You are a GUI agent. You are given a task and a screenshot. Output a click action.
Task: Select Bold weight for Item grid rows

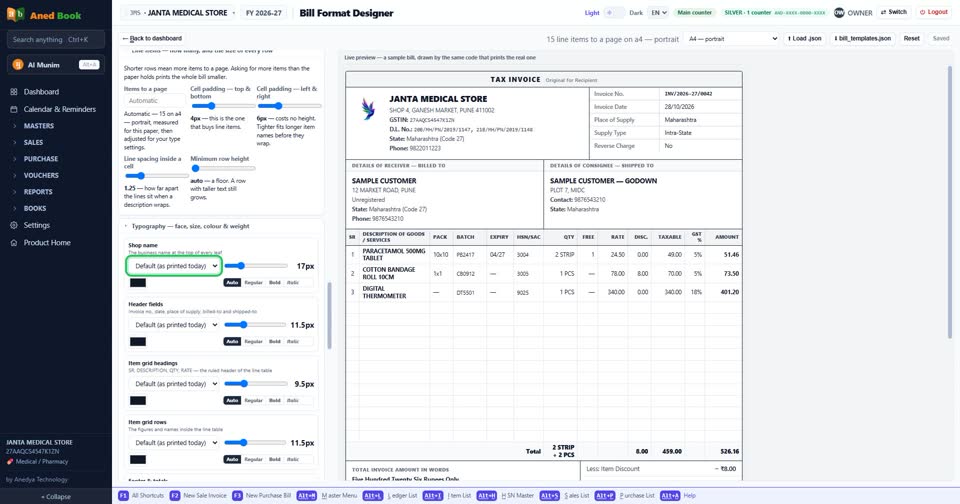274,459
